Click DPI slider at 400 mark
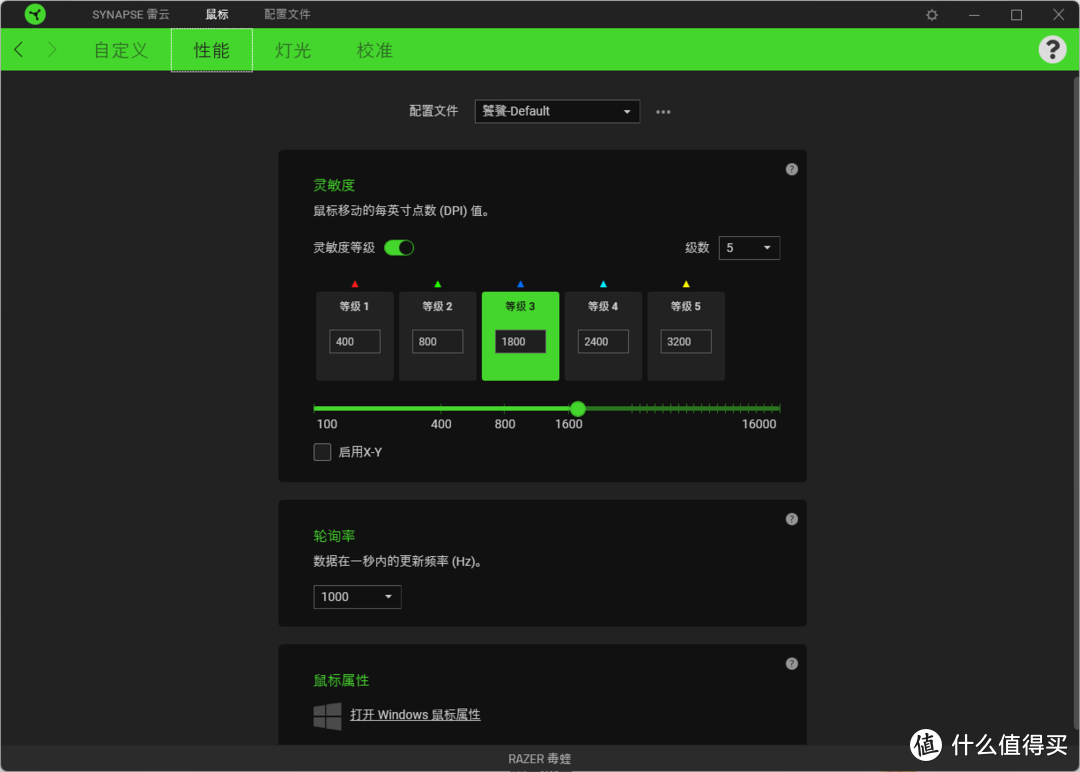Screen dimensions: 1080x772 point(441,408)
